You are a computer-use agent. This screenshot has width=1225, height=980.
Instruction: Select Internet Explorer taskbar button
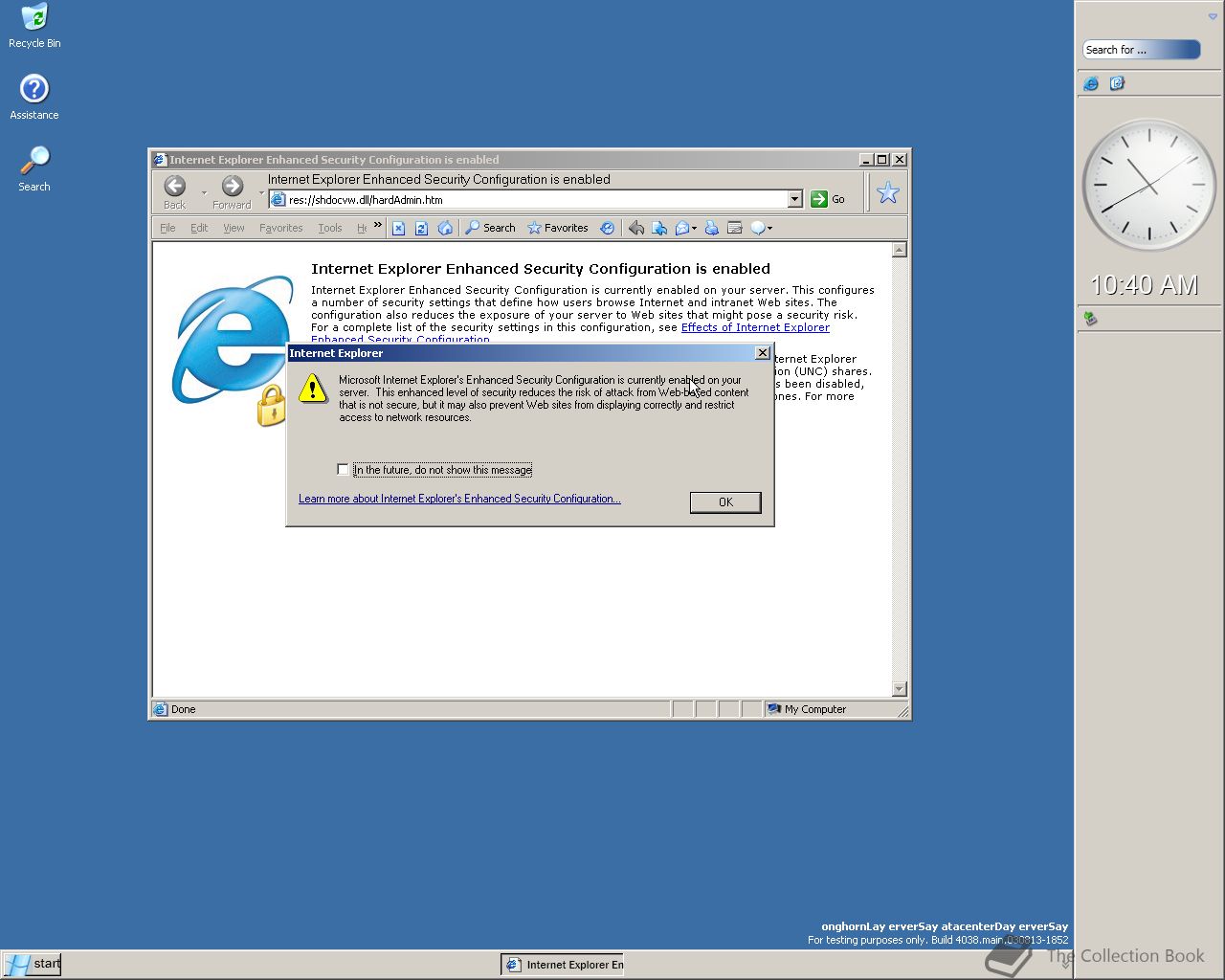[564, 965]
